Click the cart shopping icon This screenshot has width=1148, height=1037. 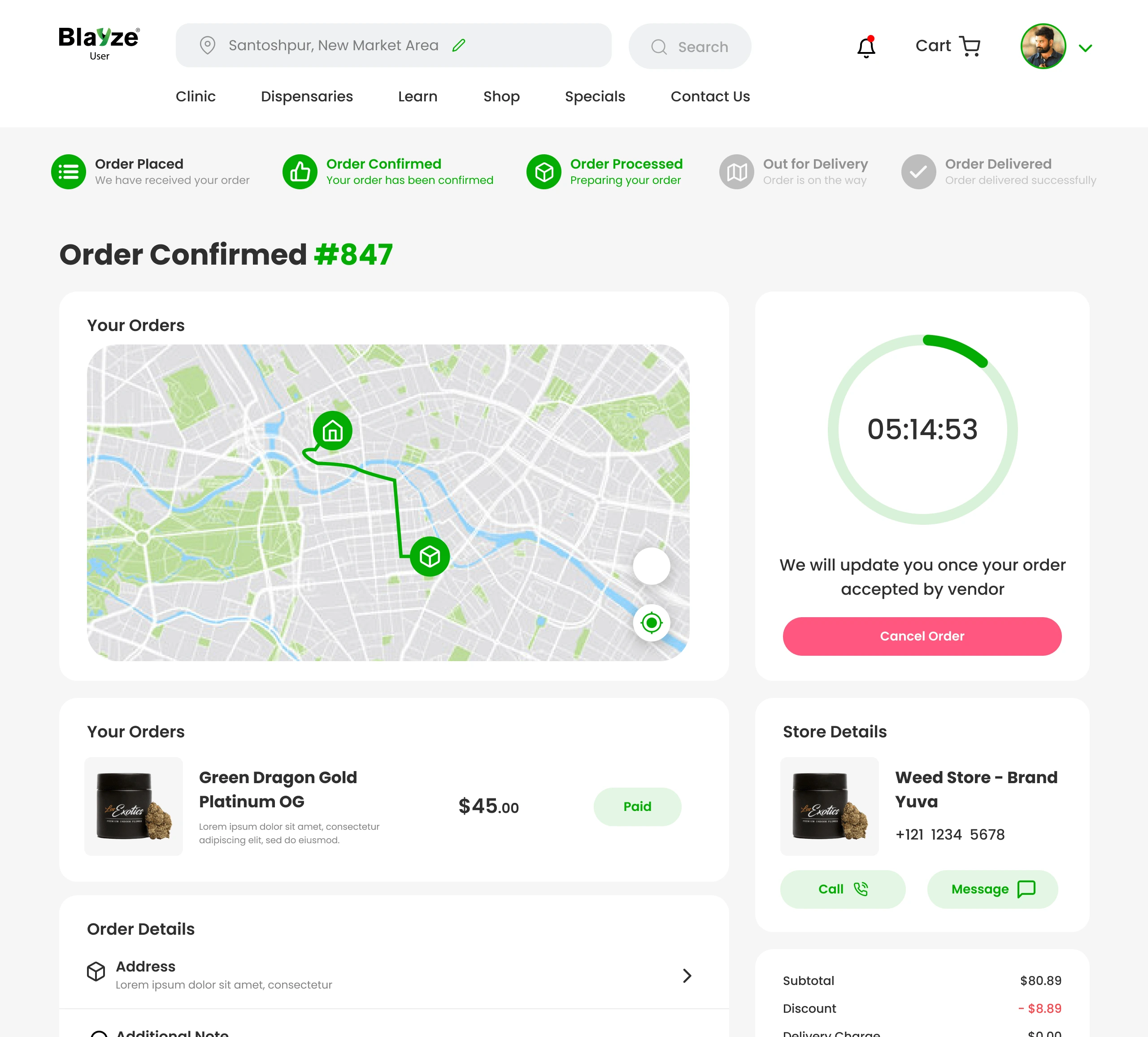pyautogui.click(x=969, y=45)
